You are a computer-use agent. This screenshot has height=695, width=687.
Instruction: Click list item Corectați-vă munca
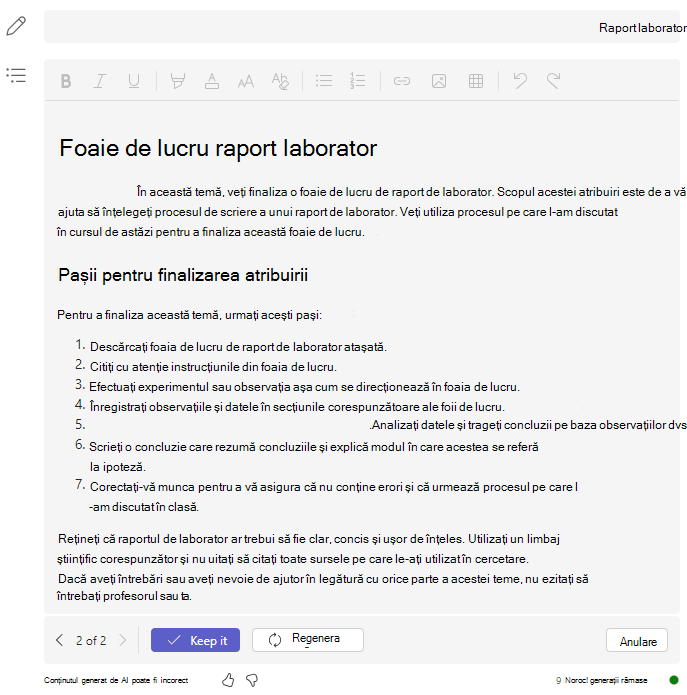[333, 496]
